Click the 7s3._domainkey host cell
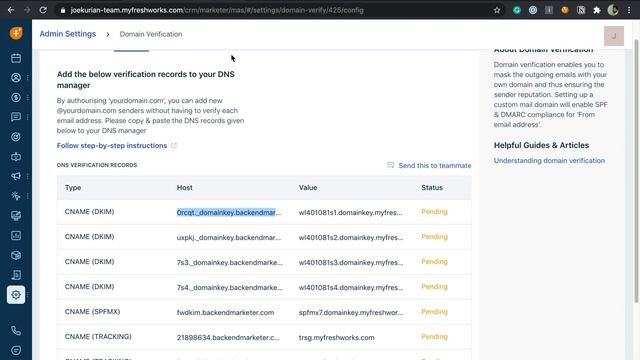 tap(229, 262)
